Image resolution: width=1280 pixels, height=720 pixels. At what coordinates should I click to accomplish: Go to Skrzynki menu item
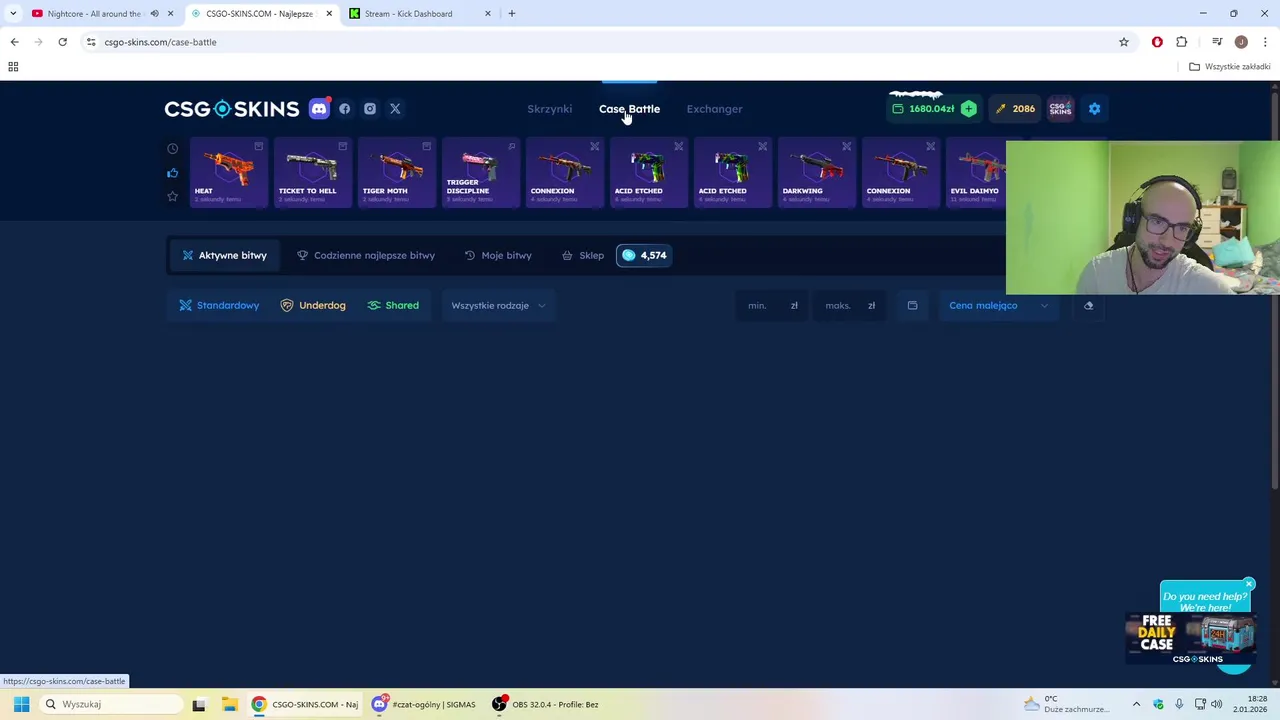[549, 109]
